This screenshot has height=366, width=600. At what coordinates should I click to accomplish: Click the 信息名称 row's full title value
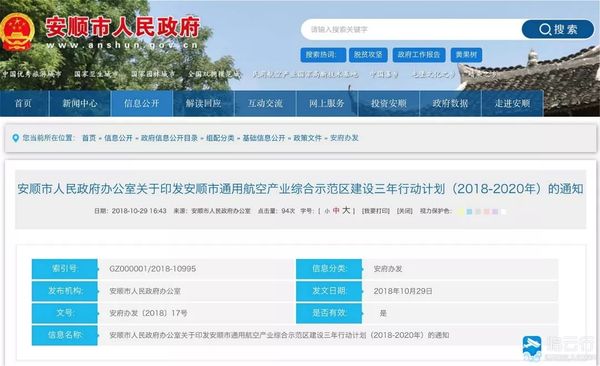click(x=279, y=335)
